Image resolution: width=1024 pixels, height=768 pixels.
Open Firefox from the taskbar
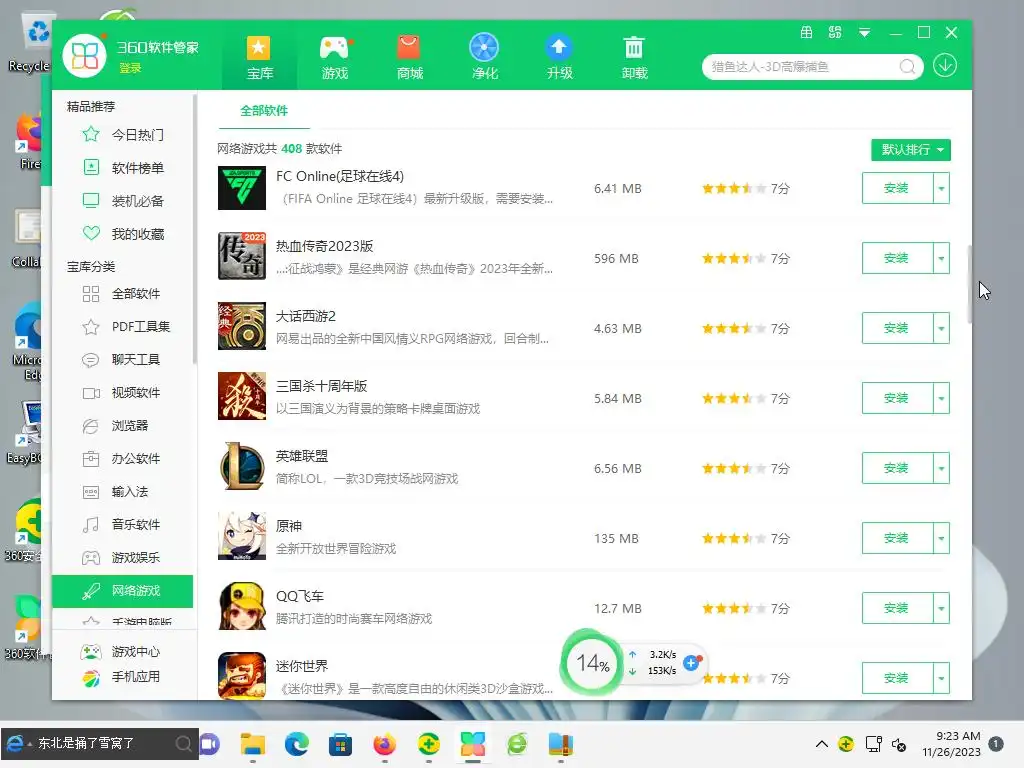coord(384,744)
